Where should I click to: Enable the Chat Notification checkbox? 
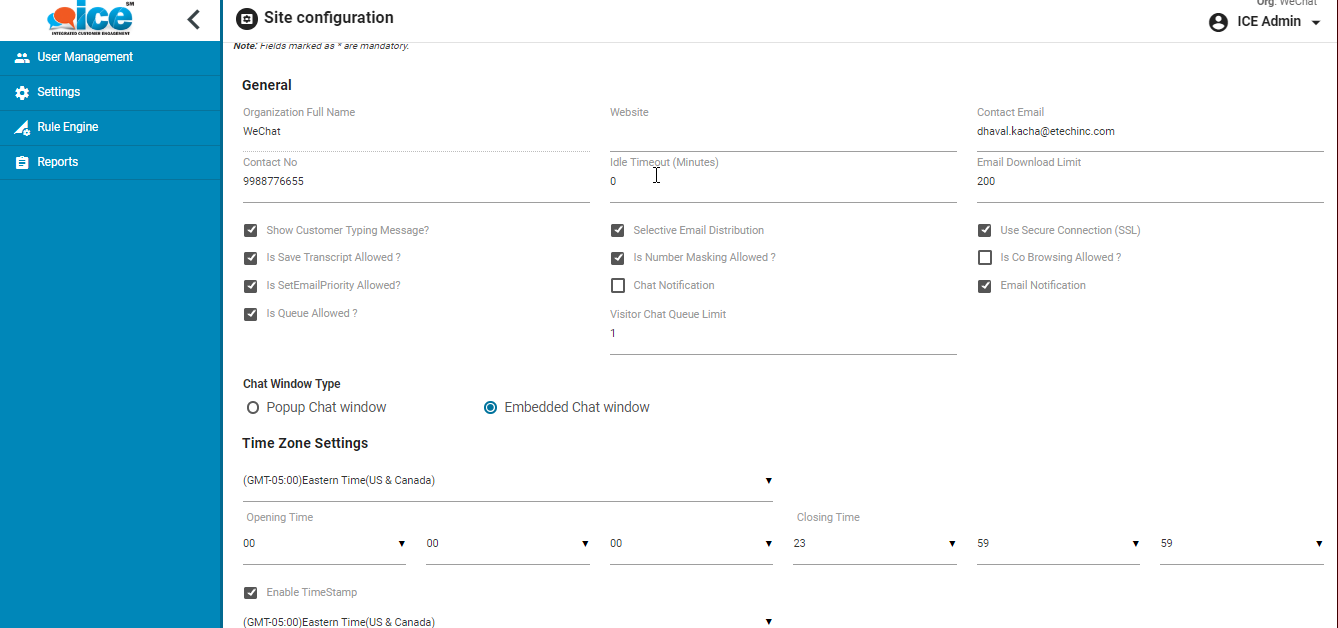[x=618, y=286]
